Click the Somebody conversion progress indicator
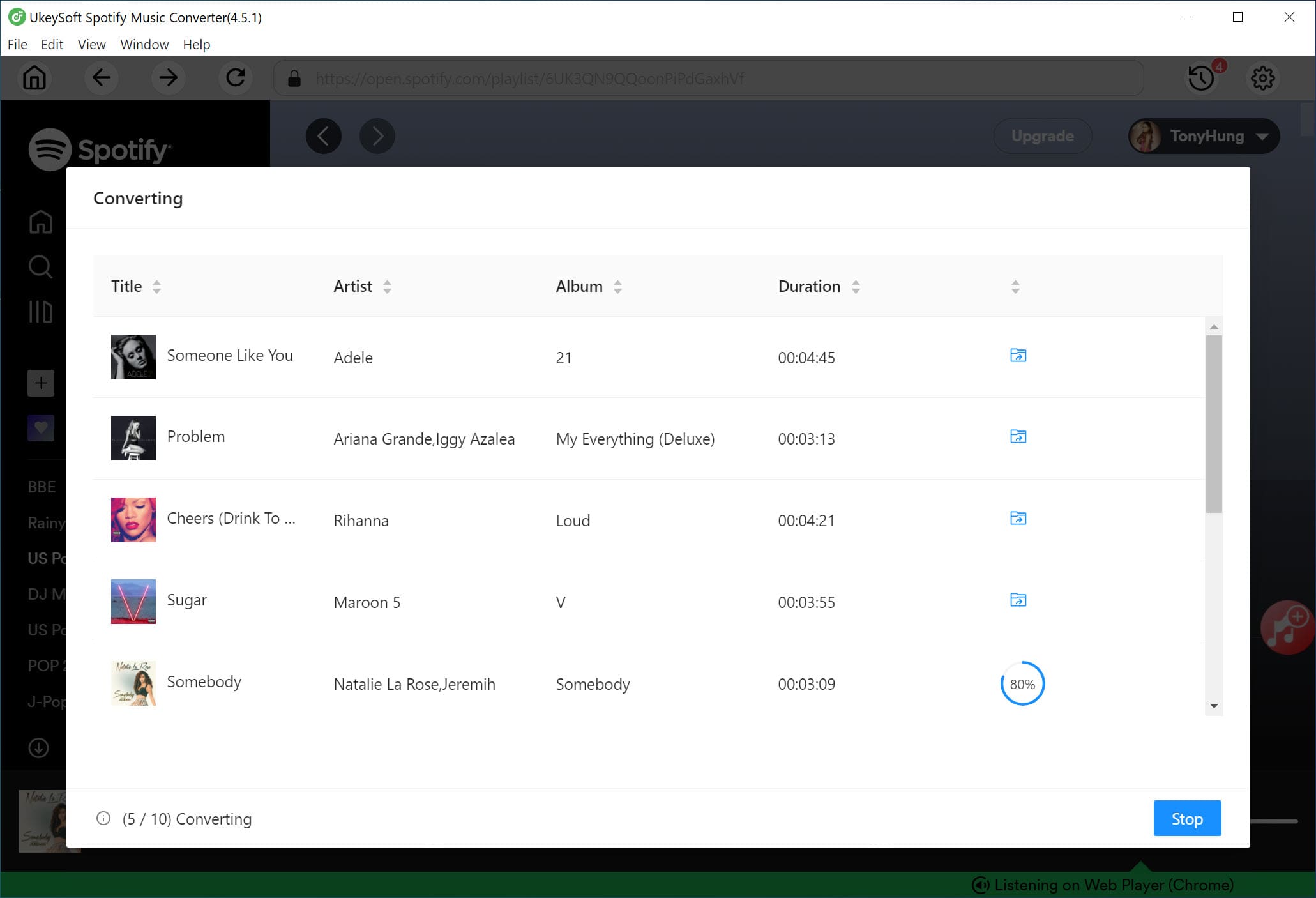Screen dimensions: 1316x898 pyautogui.click(x=1020, y=684)
